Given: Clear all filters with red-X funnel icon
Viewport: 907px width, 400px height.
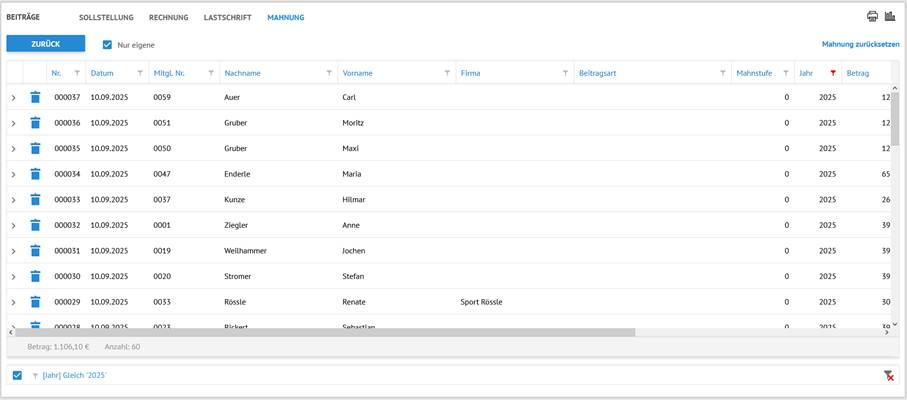Looking at the screenshot, I should (x=888, y=375).
